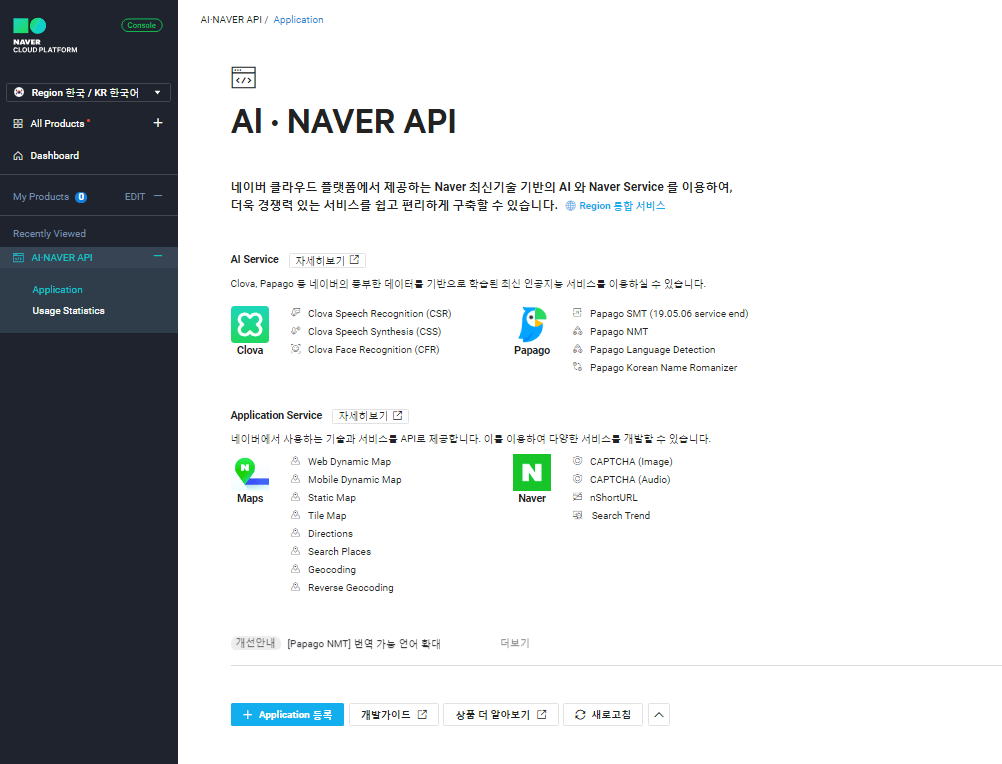Click the Search Trend icon
The width and height of the screenshot is (1002, 764).
pos(577,514)
